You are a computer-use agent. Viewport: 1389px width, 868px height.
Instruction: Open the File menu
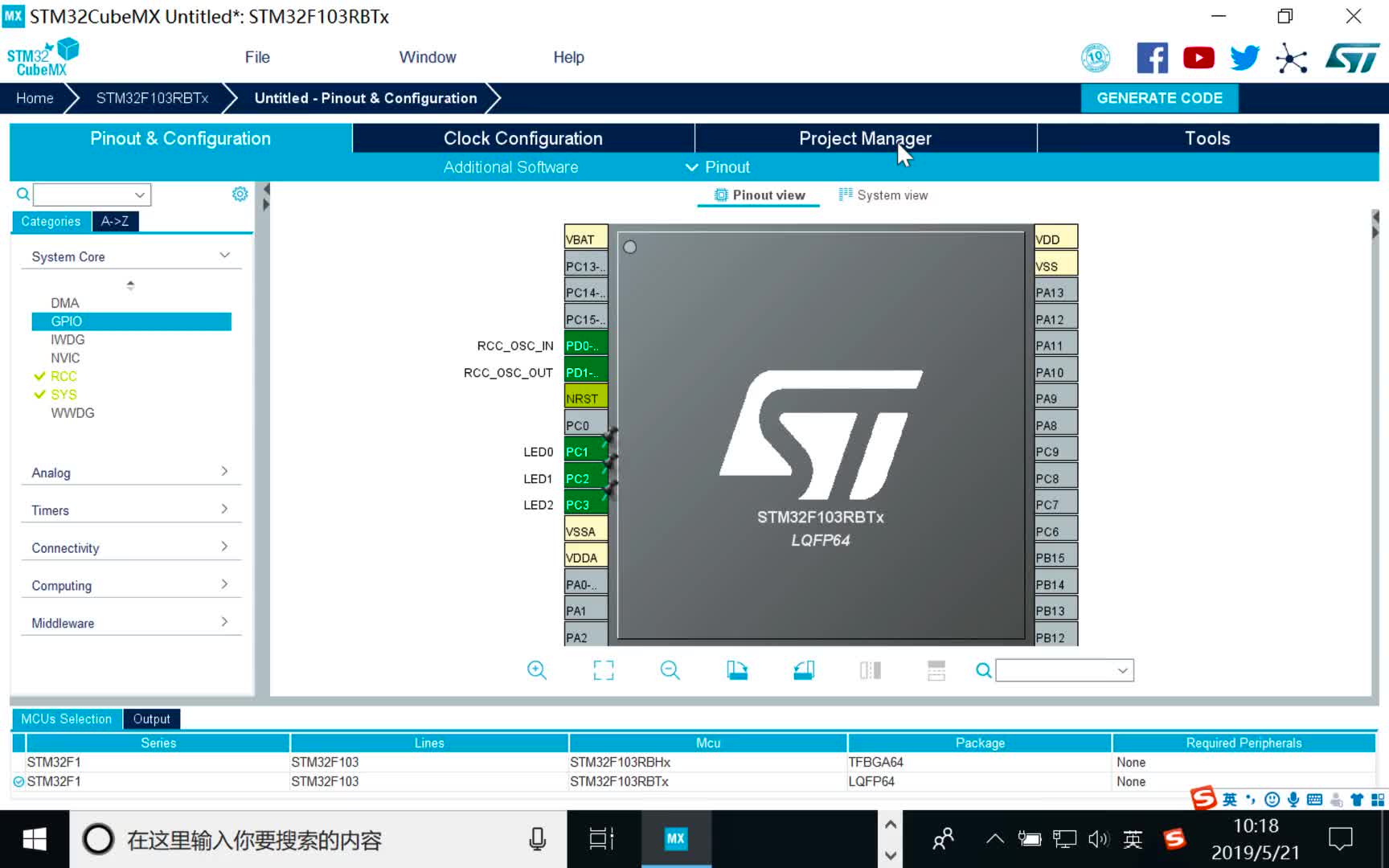257,57
